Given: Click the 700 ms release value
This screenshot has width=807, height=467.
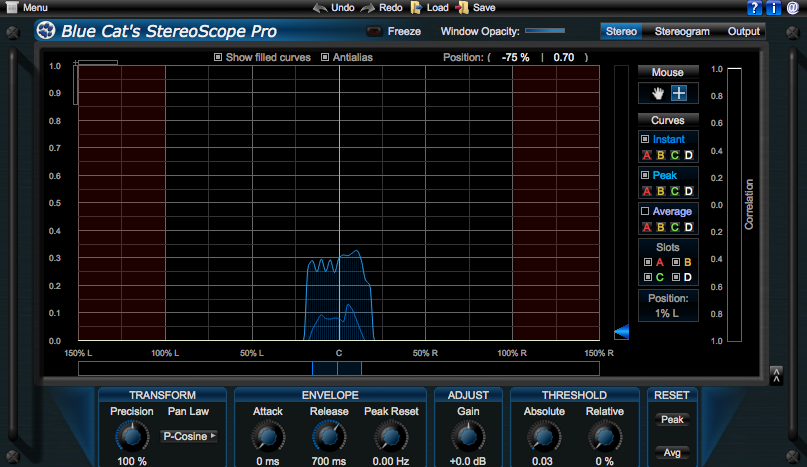Looking at the screenshot, I should pos(329,461).
